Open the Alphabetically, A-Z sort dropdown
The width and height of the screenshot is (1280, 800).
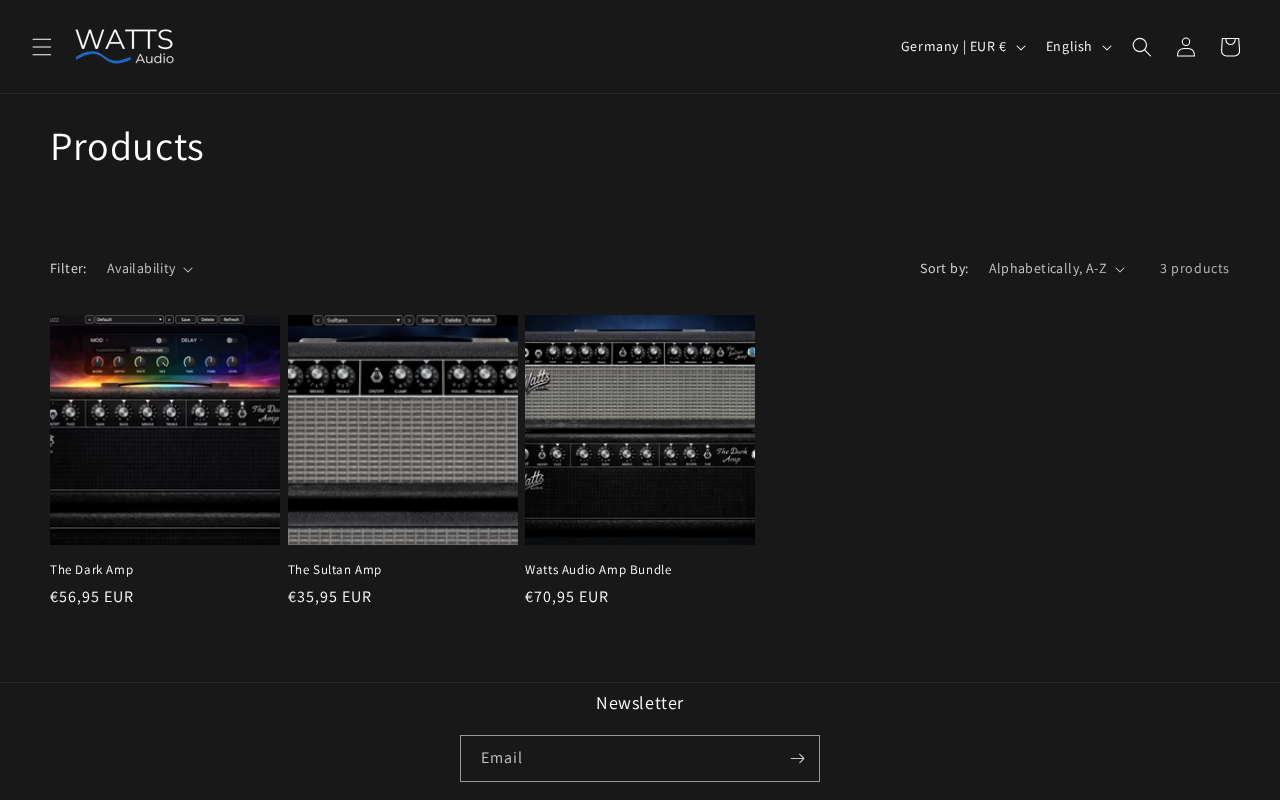(1057, 269)
